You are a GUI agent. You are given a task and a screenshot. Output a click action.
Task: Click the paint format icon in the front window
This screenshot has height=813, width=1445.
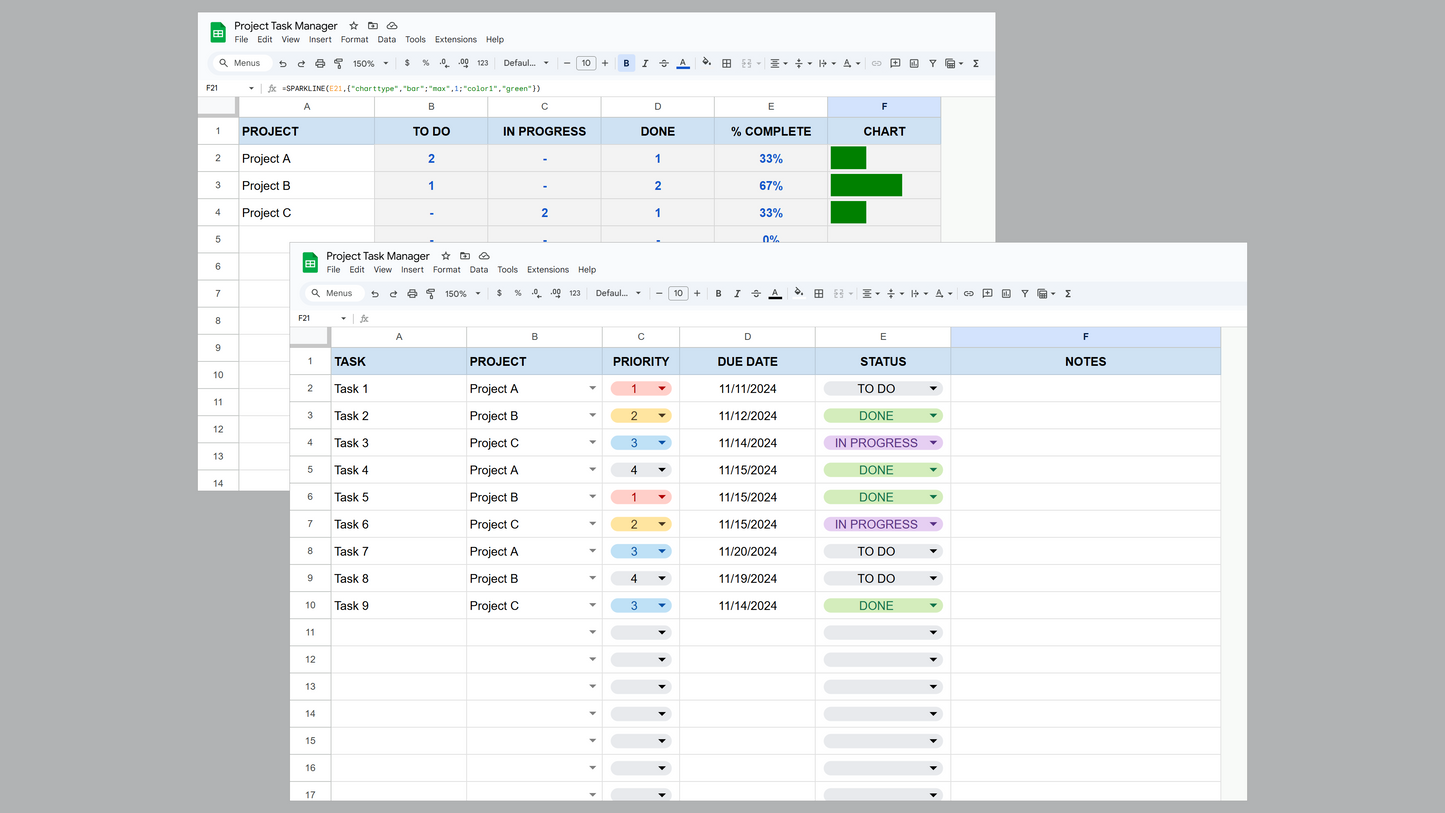pos(430,294)
